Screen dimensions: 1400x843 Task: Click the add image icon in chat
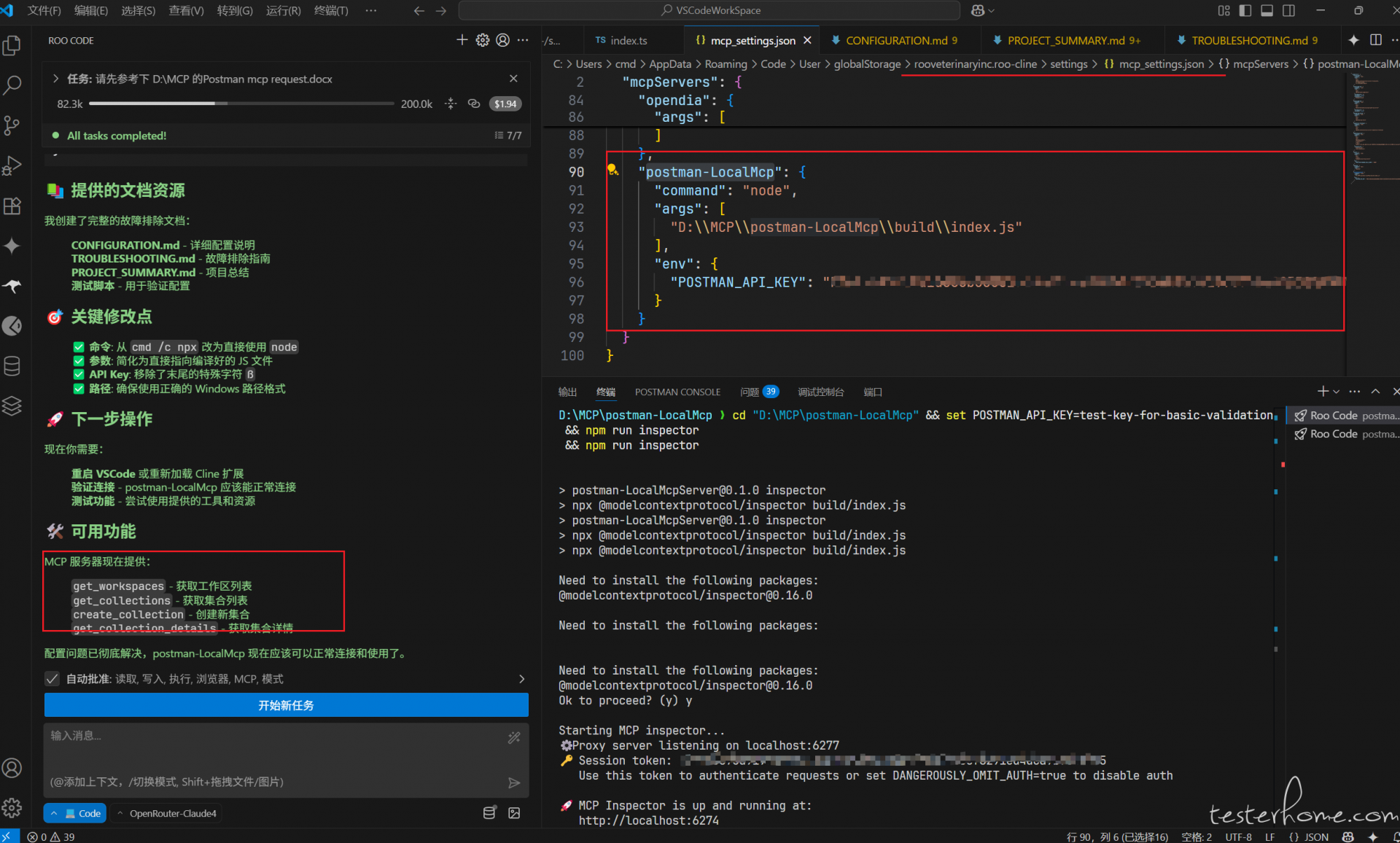click(x=514, y=813)
